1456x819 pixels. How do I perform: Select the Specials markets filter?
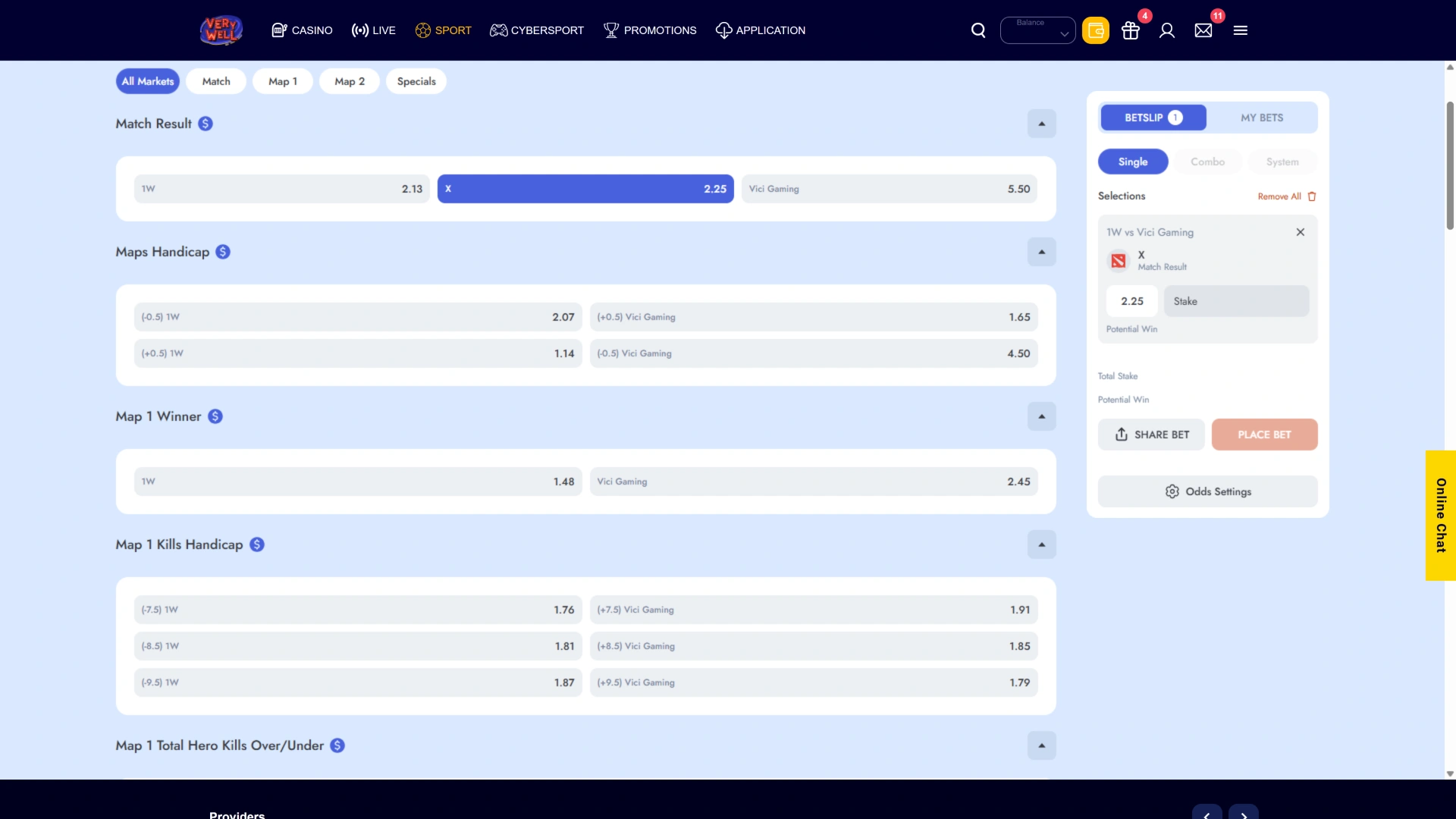tap(416, 81)
